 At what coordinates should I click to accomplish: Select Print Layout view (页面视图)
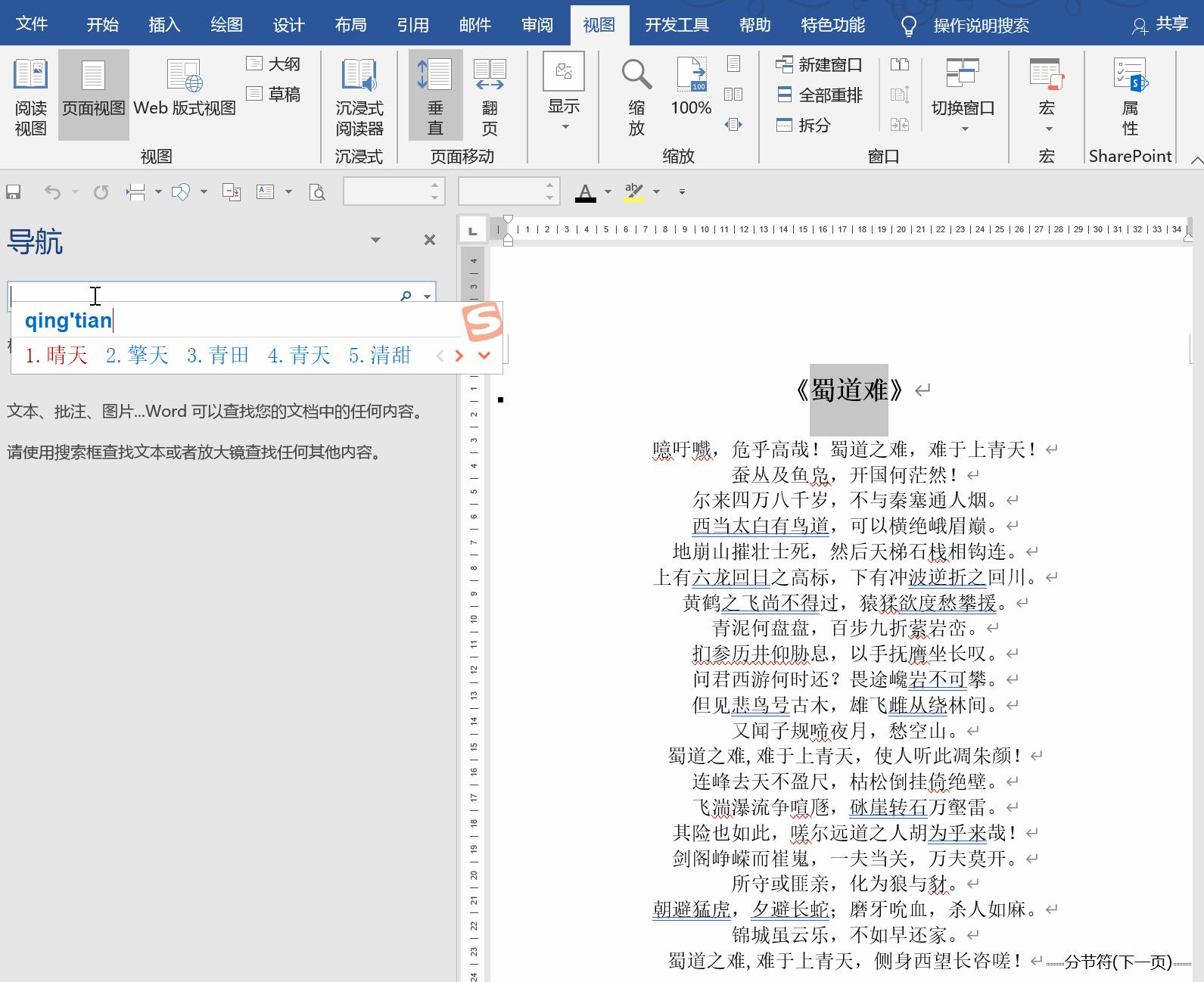pyautogui.click(x=93, y=96)
